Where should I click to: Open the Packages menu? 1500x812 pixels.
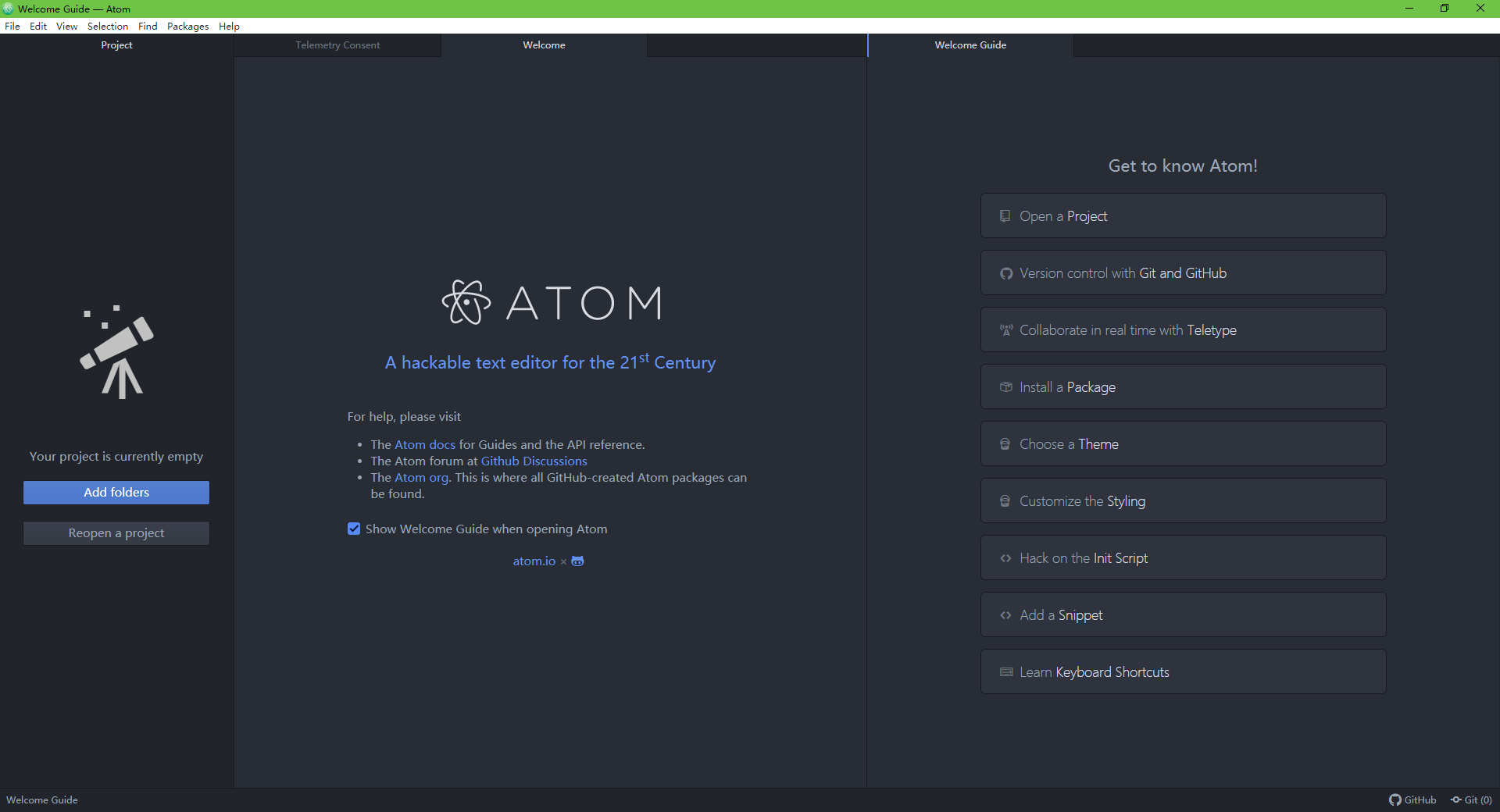coord(187,27)
